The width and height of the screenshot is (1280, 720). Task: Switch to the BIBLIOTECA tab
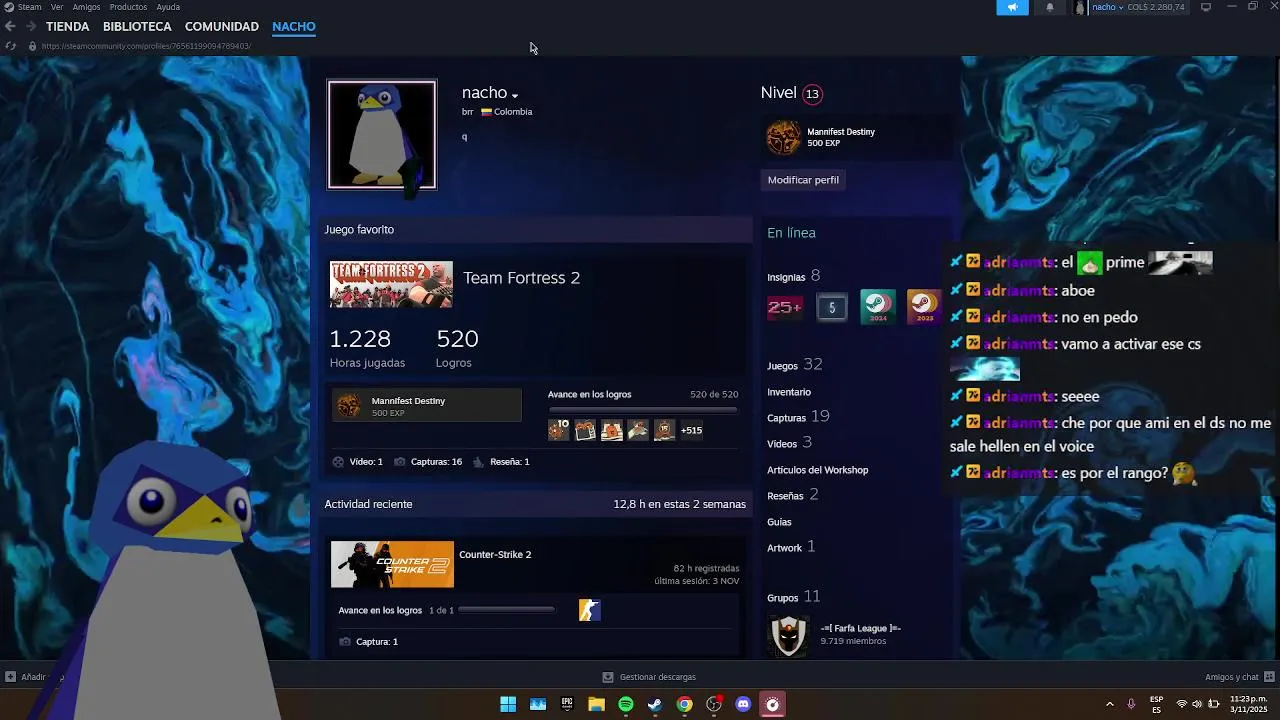coord(137,26)
